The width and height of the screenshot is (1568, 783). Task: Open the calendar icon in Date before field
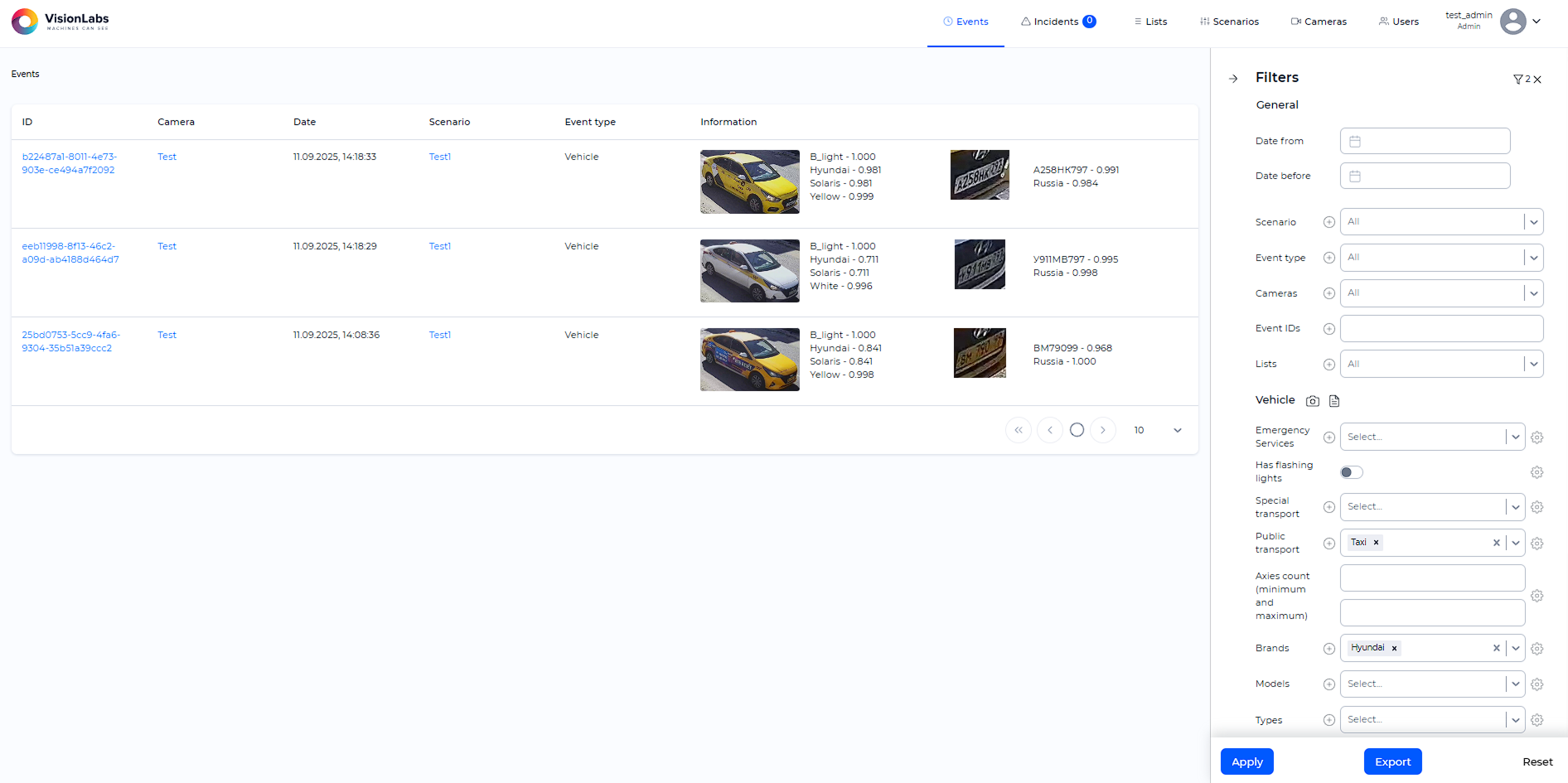[x=1356, y=175]
